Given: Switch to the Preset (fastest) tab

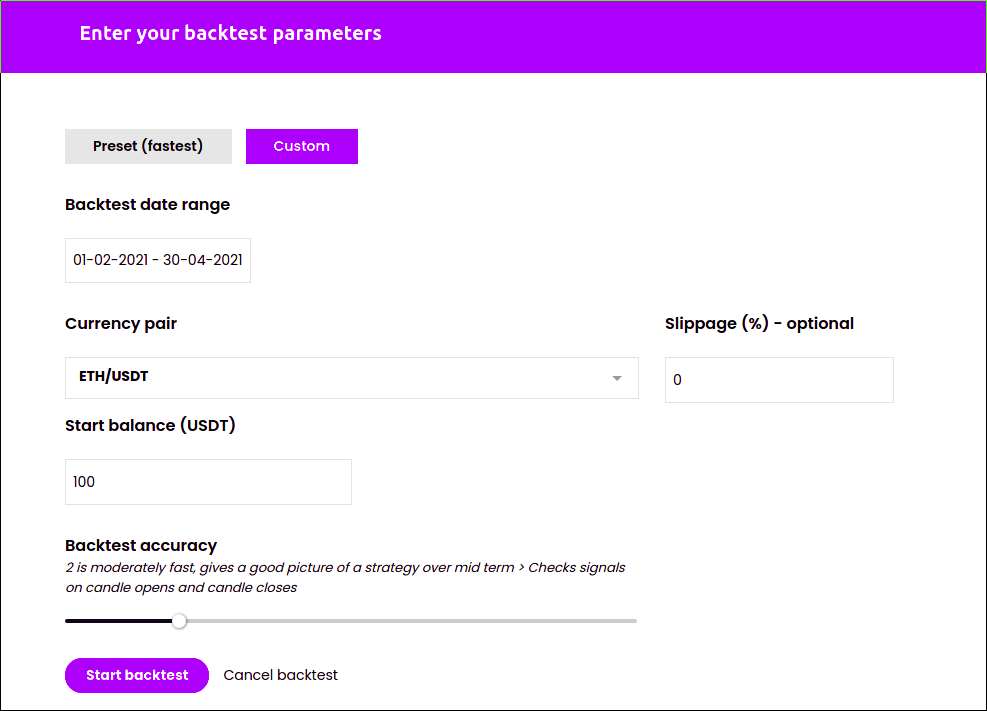Looking at the screenshot, I should [x=148, y=146].
